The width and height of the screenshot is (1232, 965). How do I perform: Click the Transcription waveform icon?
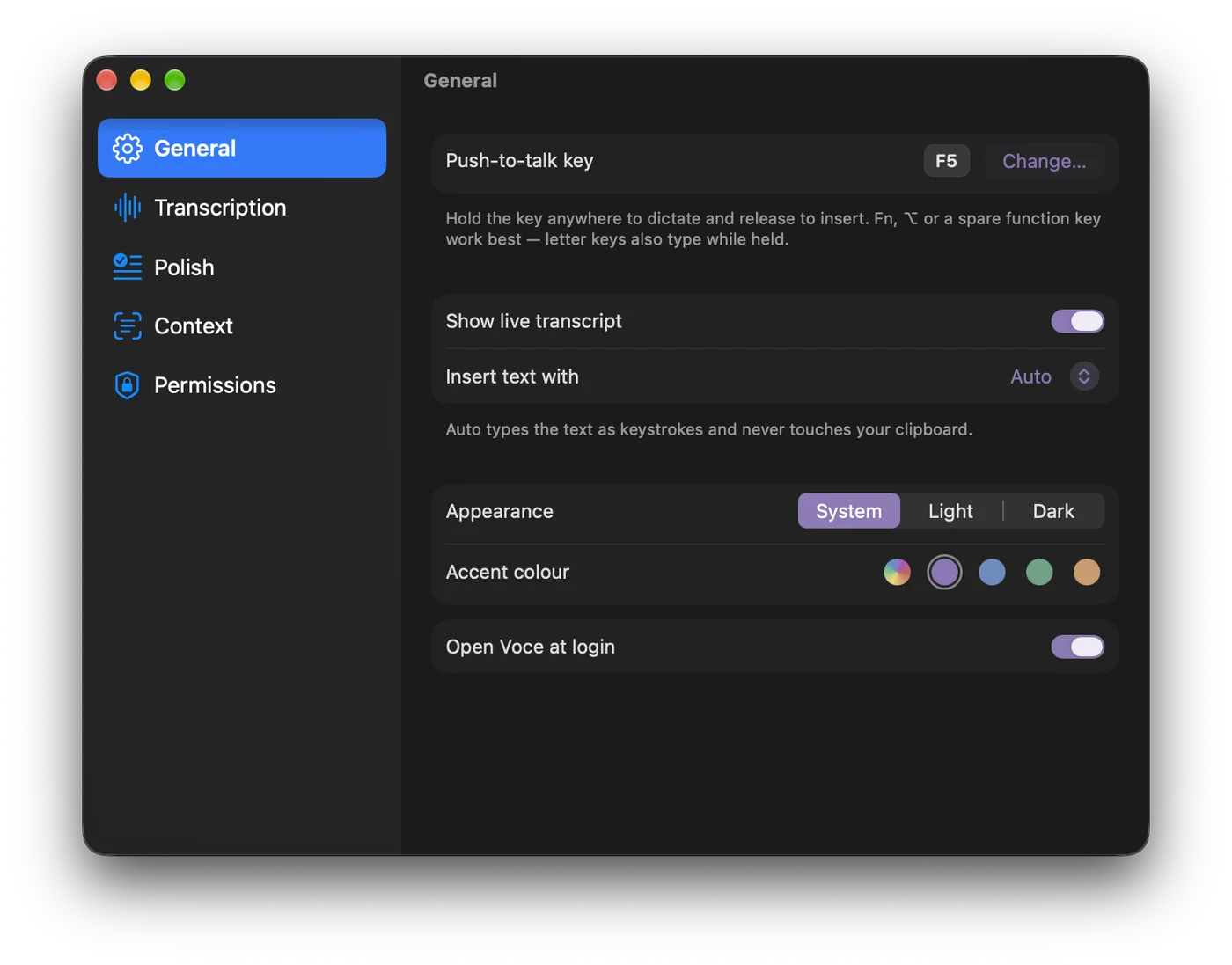pos(128,208)
